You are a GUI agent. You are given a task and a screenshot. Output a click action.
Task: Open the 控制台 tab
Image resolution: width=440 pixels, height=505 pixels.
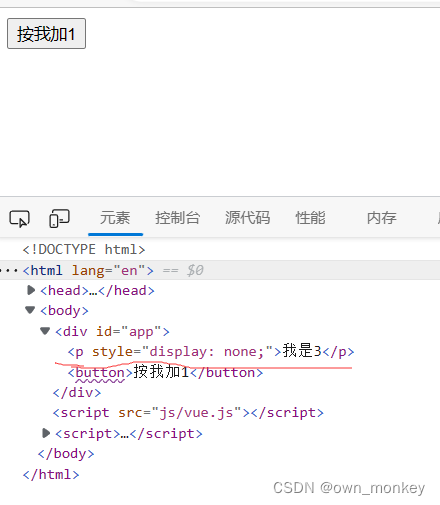tap(178, 218)
